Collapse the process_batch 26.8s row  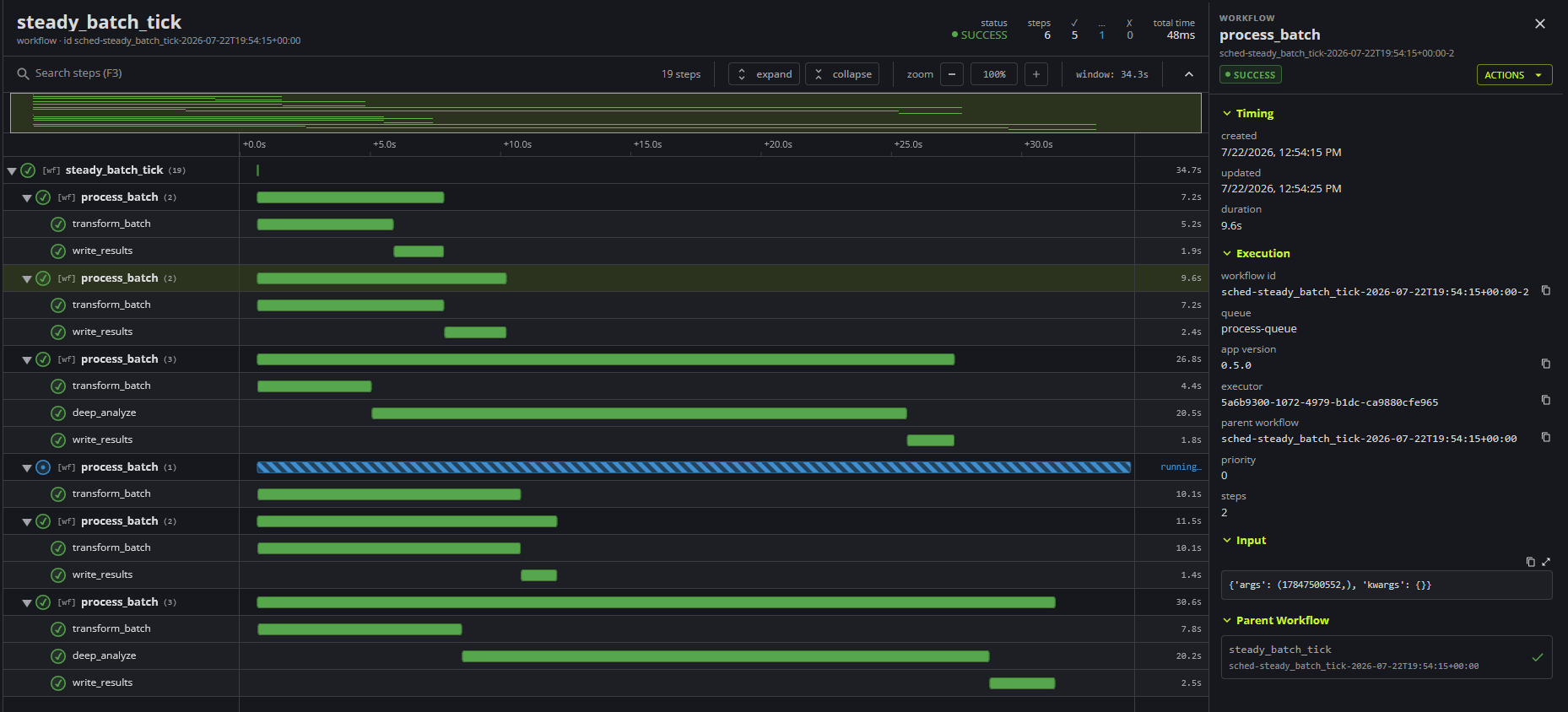pos(27,359)
